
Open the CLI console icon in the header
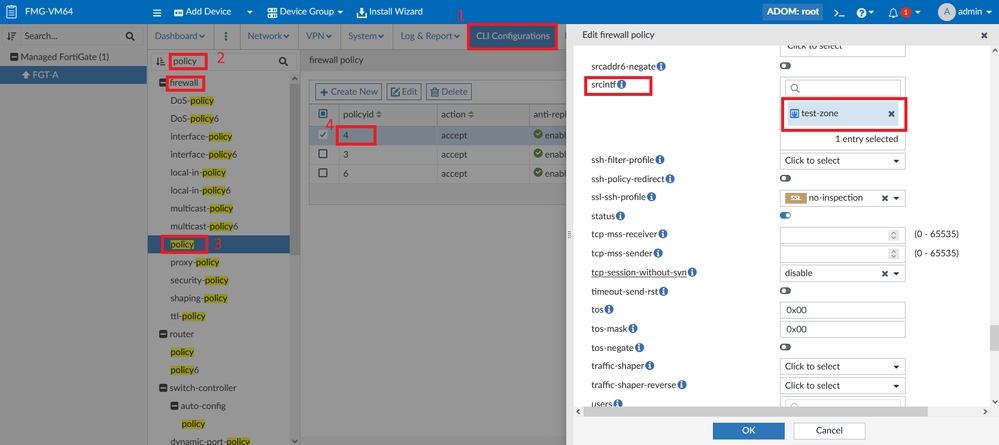coord(840,13)
